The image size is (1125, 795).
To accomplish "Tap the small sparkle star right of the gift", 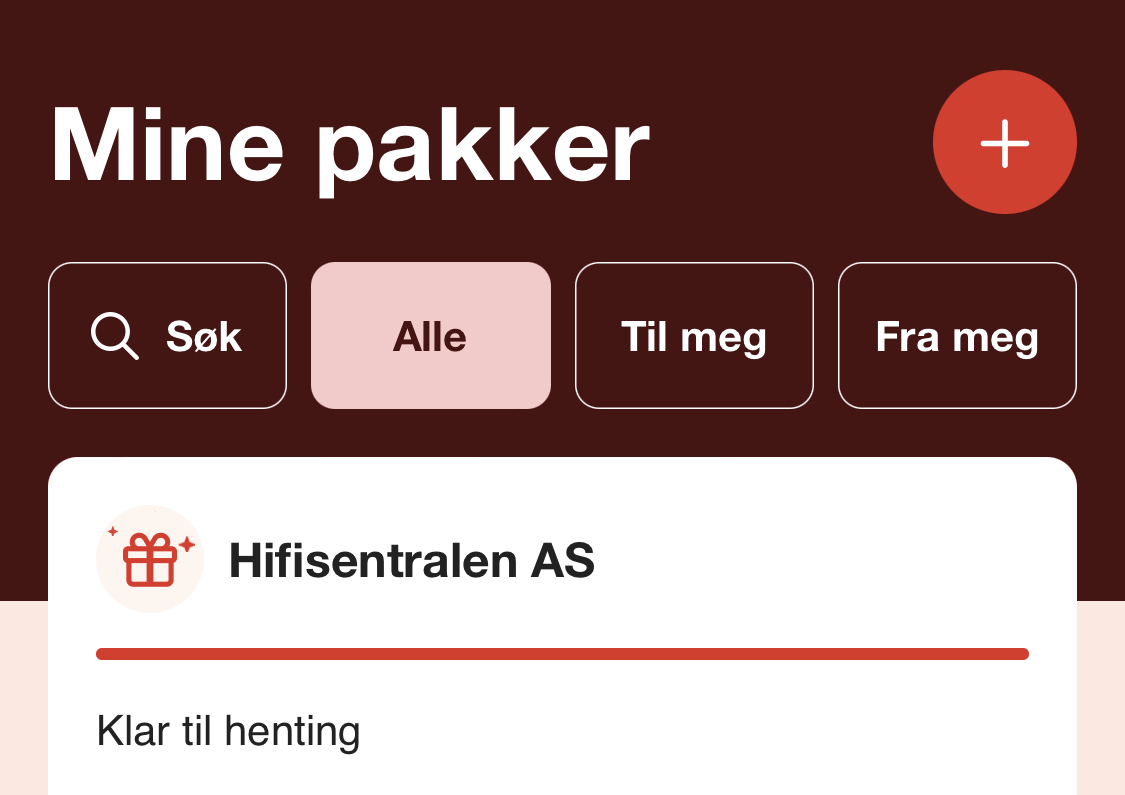I will point(187,545).
